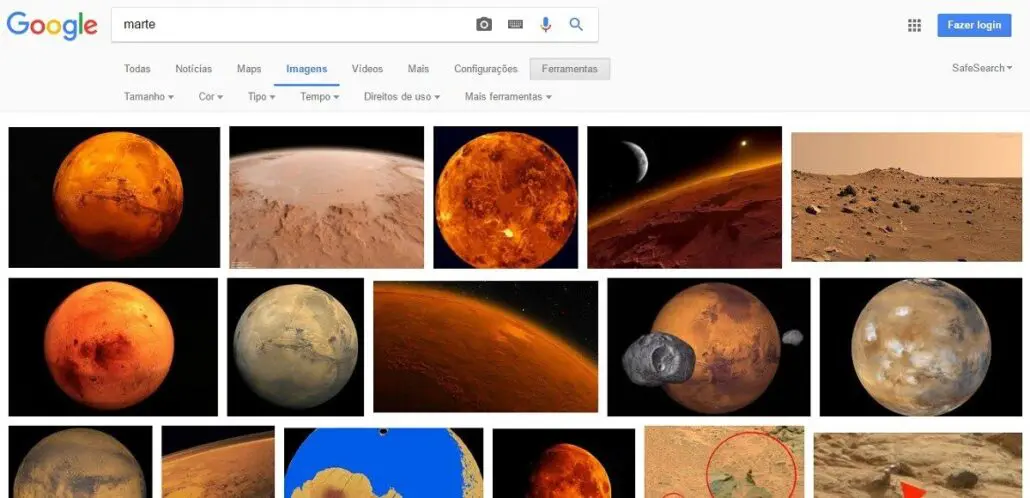This screenshot has height=498, width=1030.
Task: Expand the Tamanho size filter
Action: click(x=149, y=97)
